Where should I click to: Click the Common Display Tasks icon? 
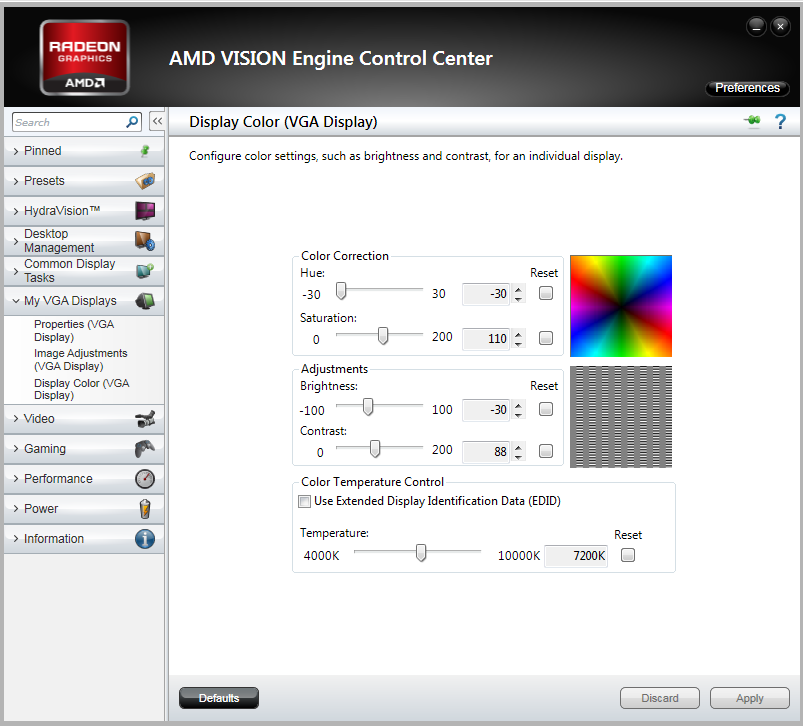[145, 270]
